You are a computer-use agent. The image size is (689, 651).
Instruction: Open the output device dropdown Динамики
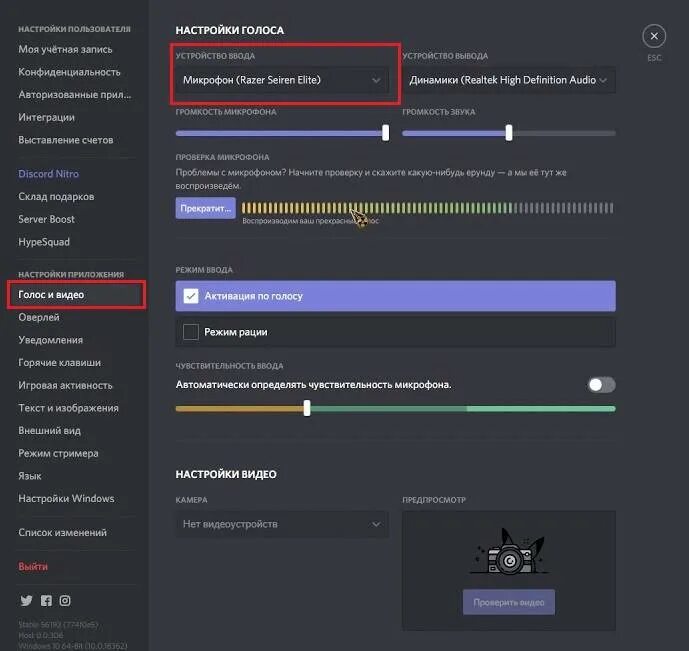[509, 80]
